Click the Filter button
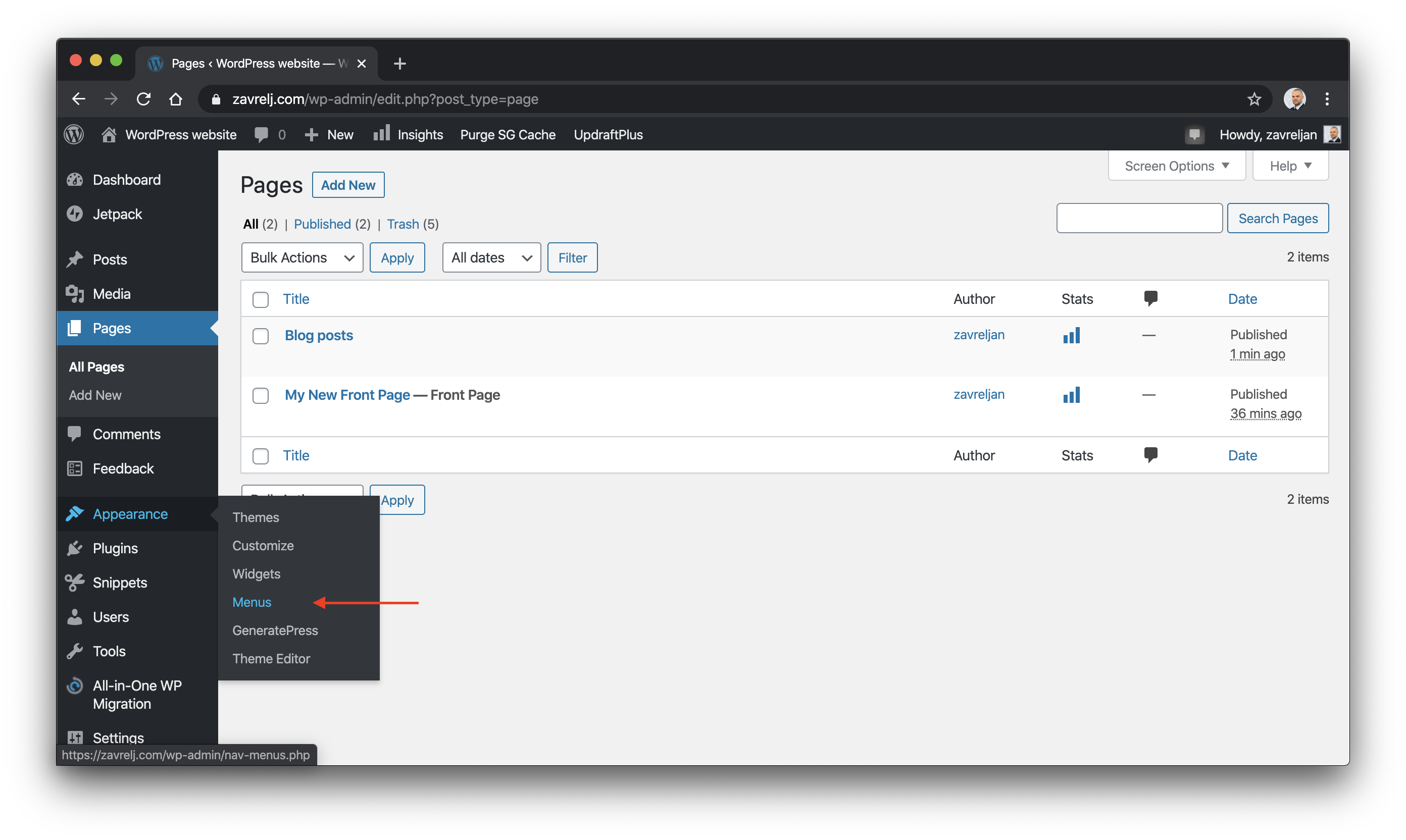 click(572, 257)
